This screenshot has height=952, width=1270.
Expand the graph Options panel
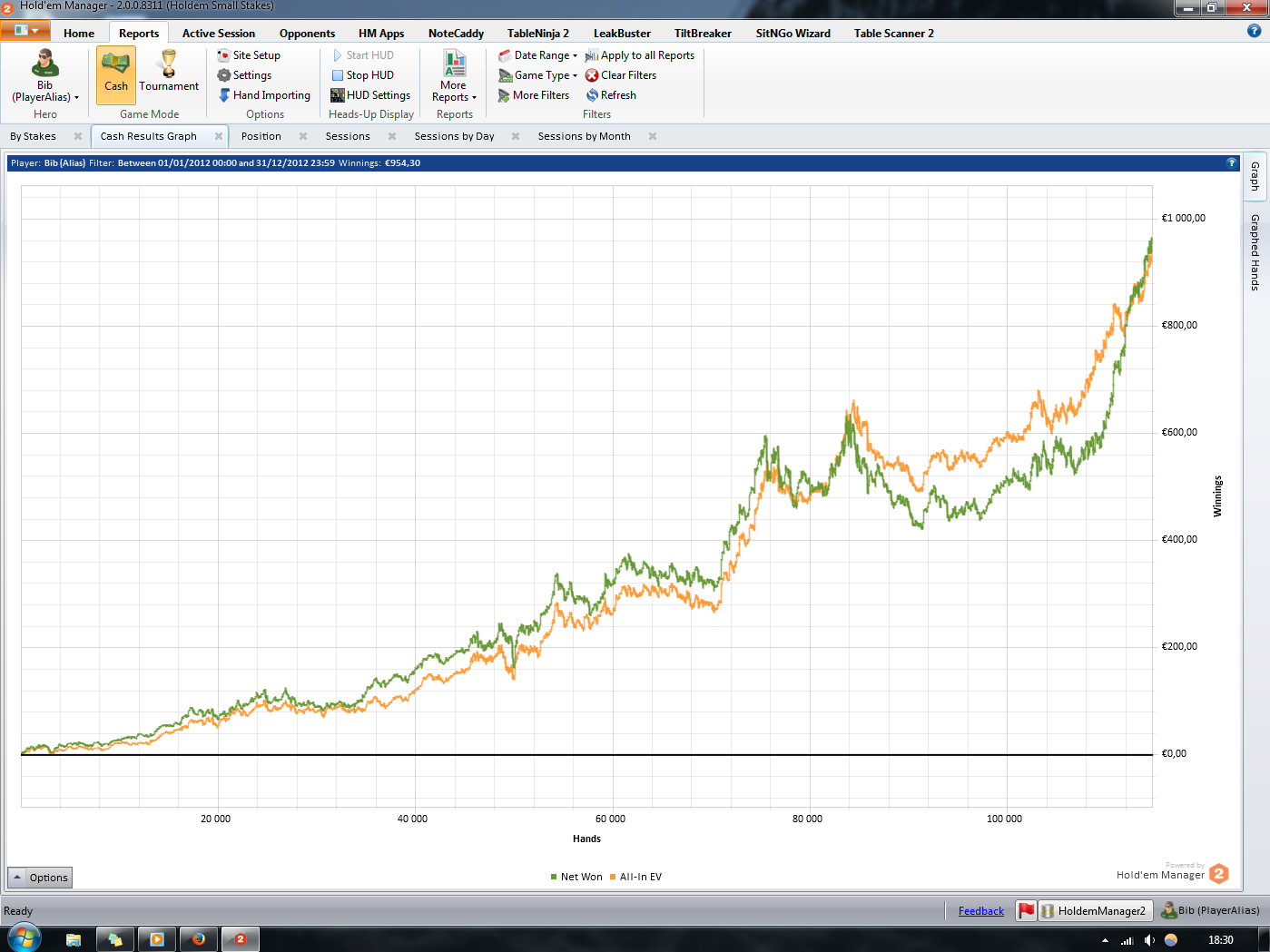click(39, 878)
